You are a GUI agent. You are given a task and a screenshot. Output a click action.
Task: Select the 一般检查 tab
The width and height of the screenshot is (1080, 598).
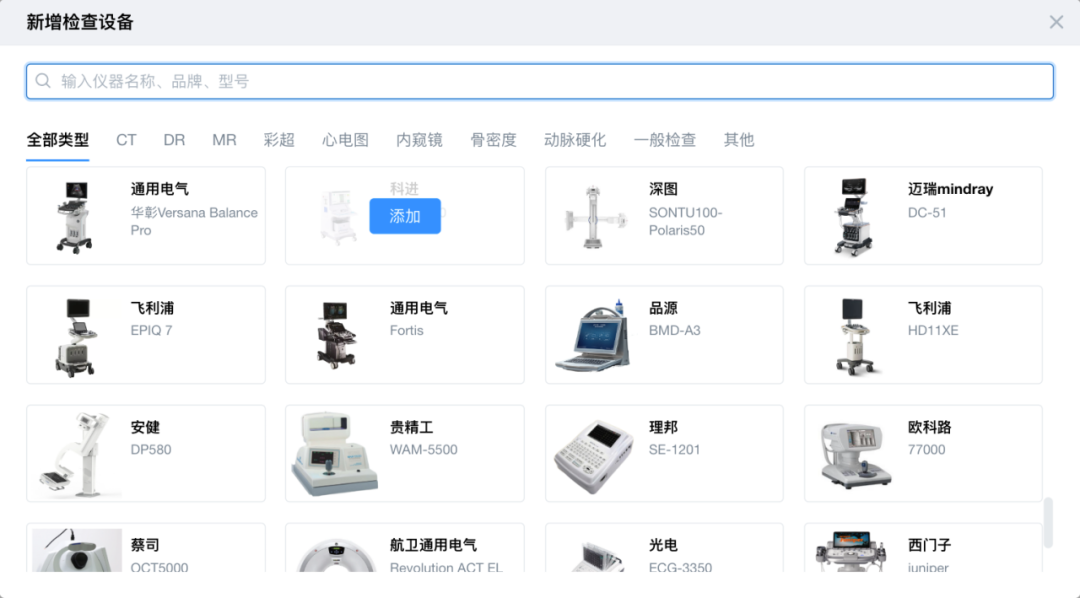coord(665,140)
